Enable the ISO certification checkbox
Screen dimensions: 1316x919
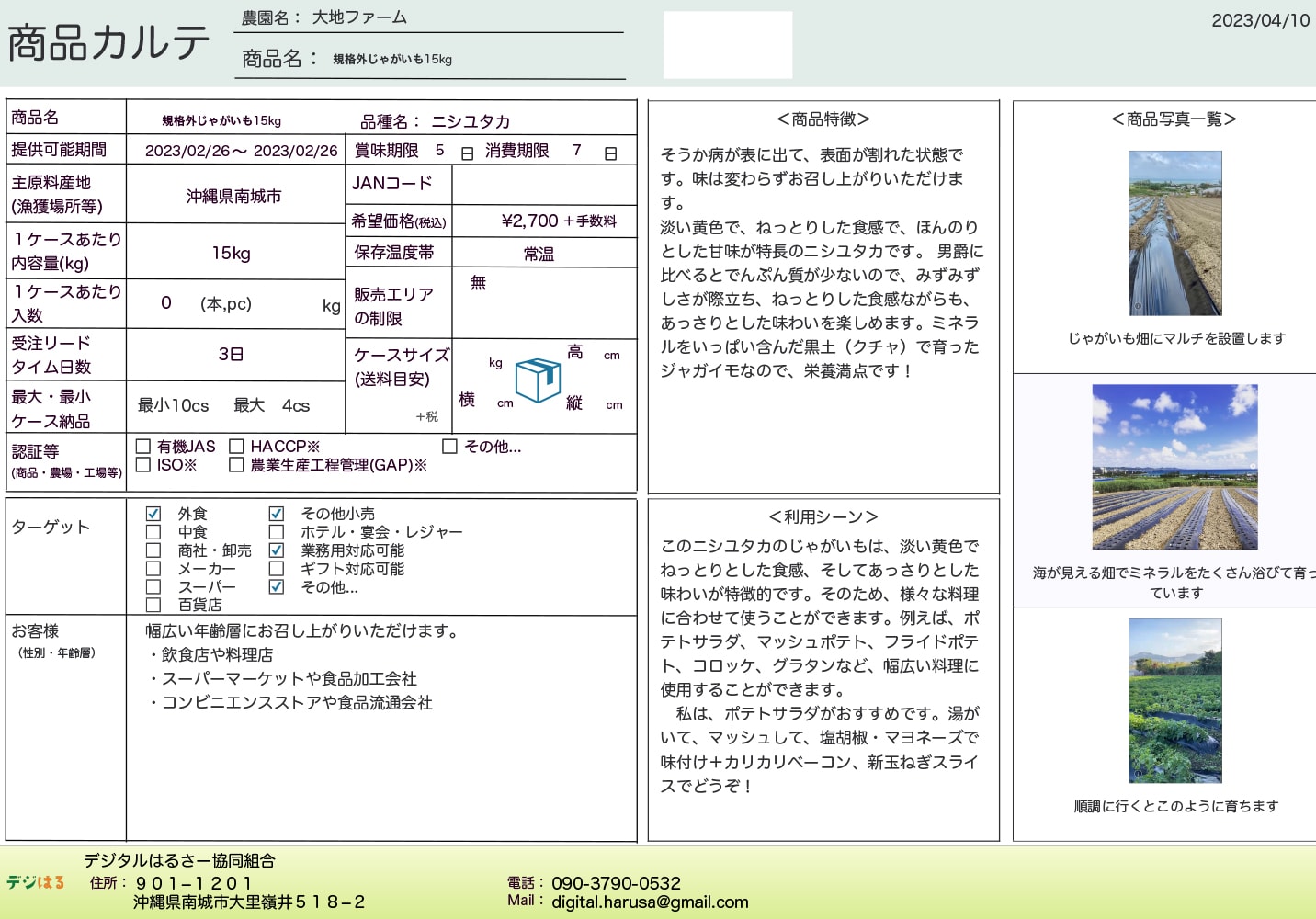coord(143,465)
